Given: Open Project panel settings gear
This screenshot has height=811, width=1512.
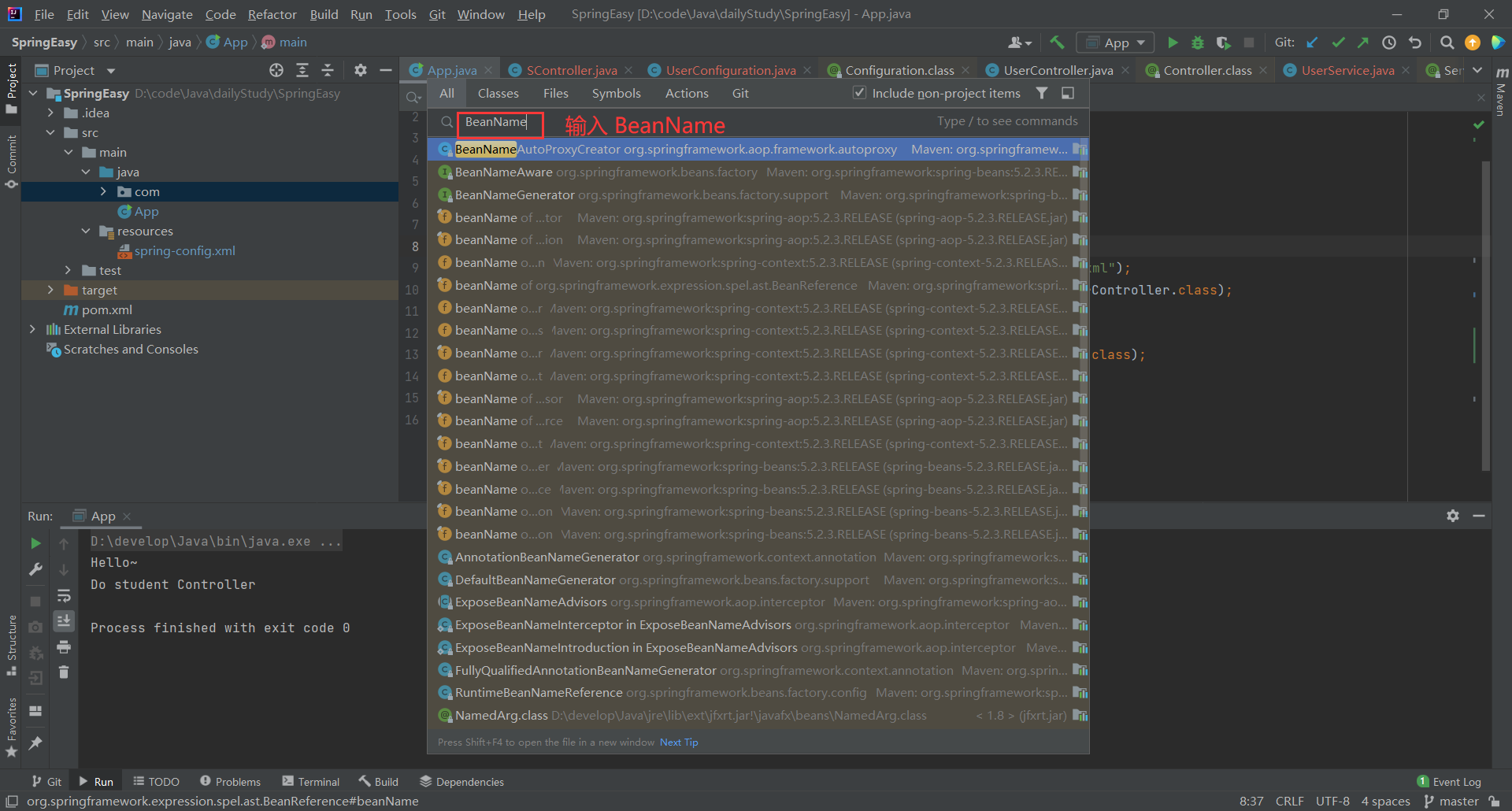Looking at the screenshot, I should click(x=361, y=70).
